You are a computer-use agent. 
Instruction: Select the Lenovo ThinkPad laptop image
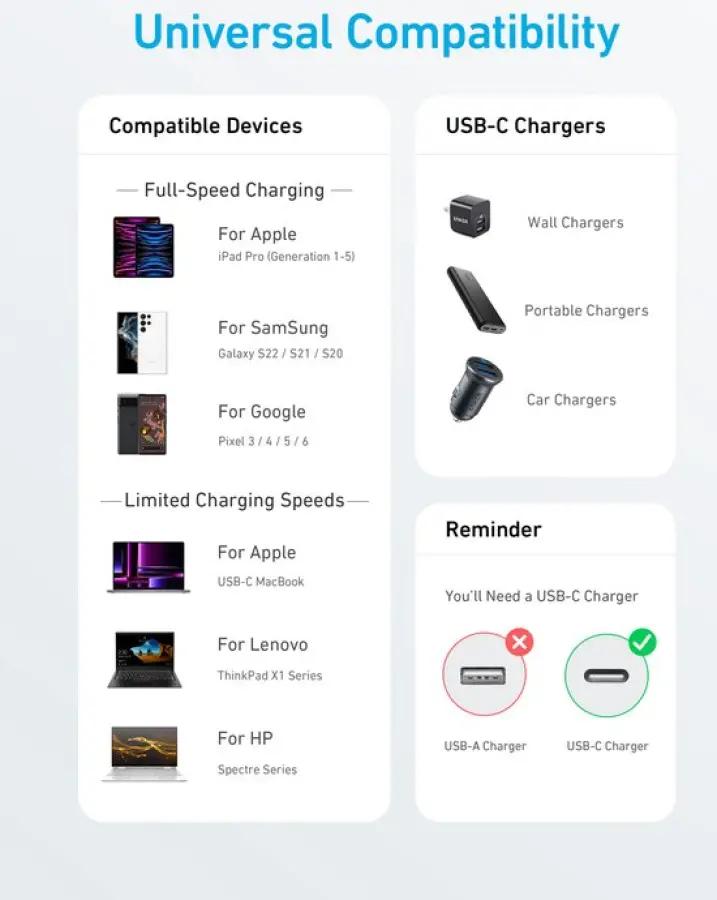click(x=145, y=660)
